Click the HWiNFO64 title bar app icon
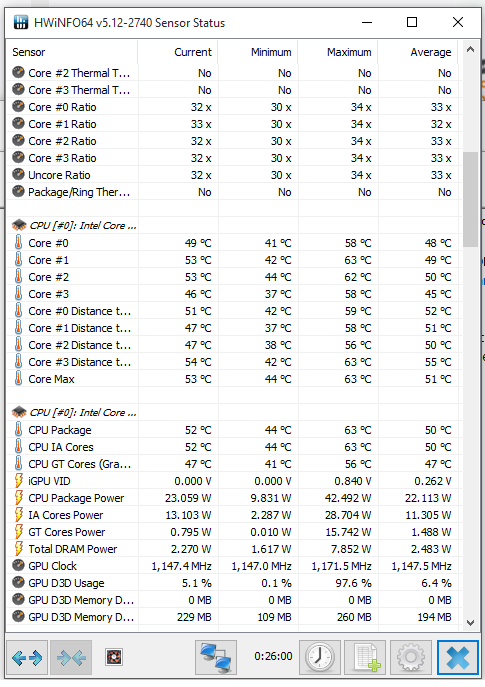485x687 pixels. 21,22
